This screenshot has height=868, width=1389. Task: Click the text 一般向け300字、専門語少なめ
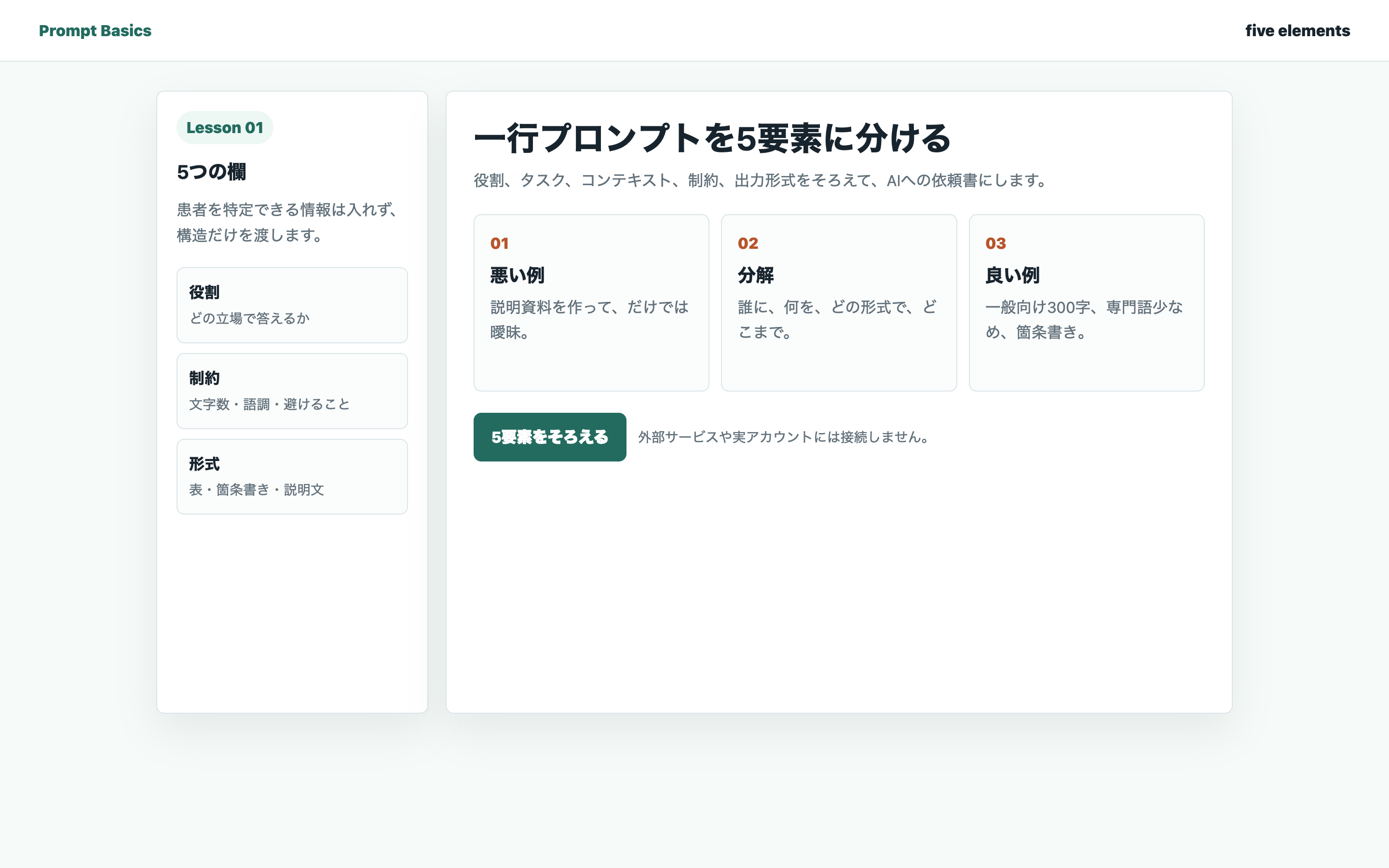coord(1084,320)
